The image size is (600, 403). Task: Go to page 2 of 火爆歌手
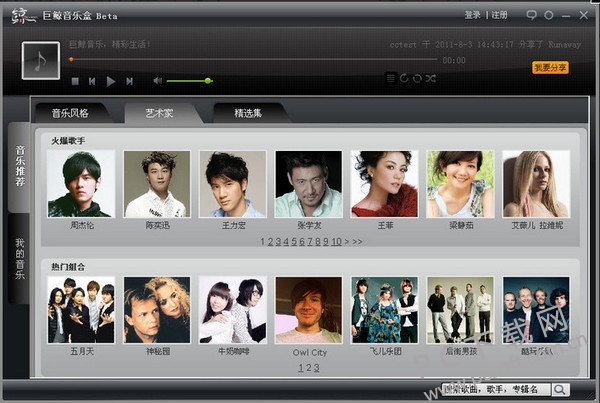[x=271, y=241]
